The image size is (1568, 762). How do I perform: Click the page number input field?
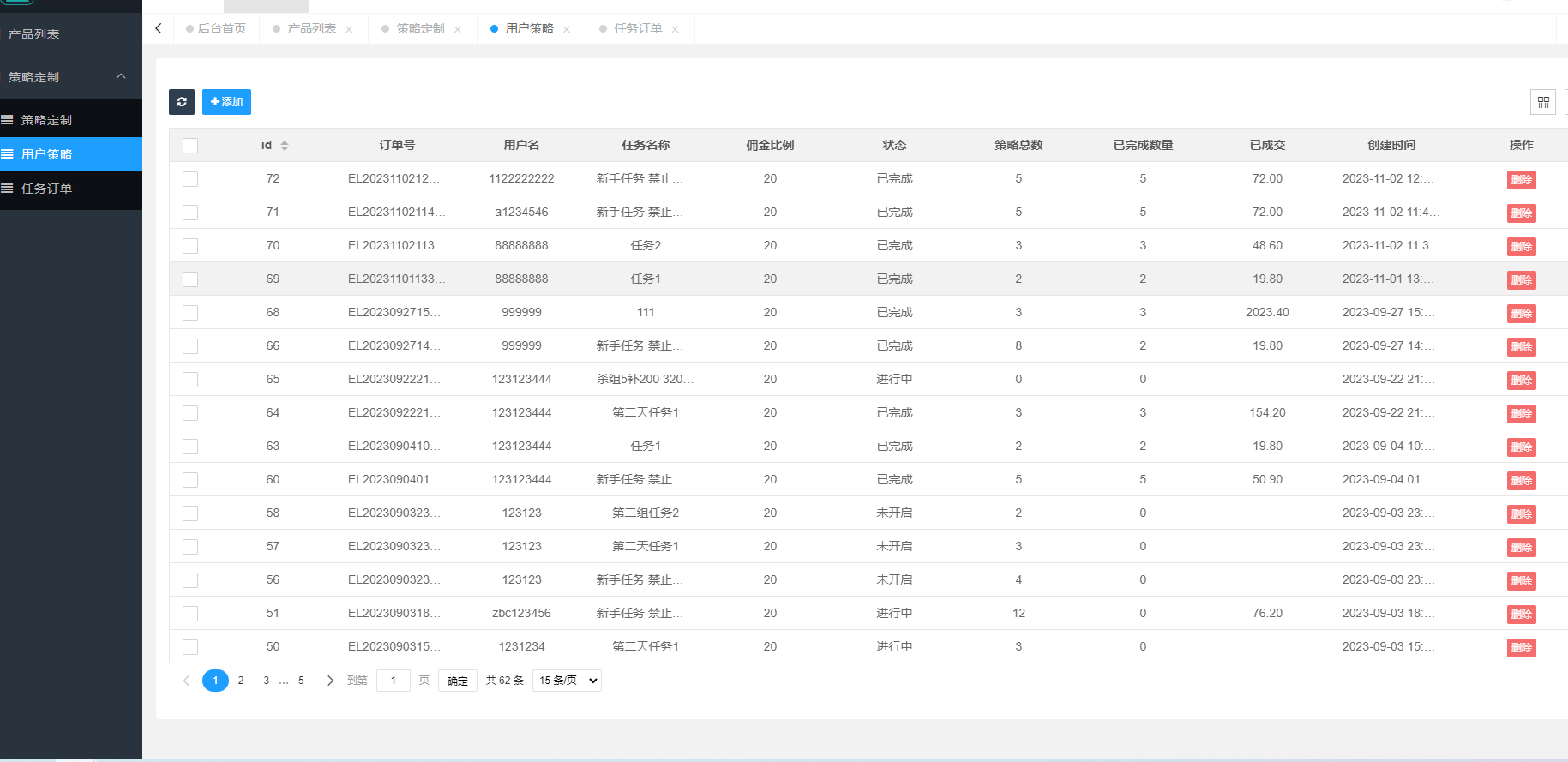[394, 681]
